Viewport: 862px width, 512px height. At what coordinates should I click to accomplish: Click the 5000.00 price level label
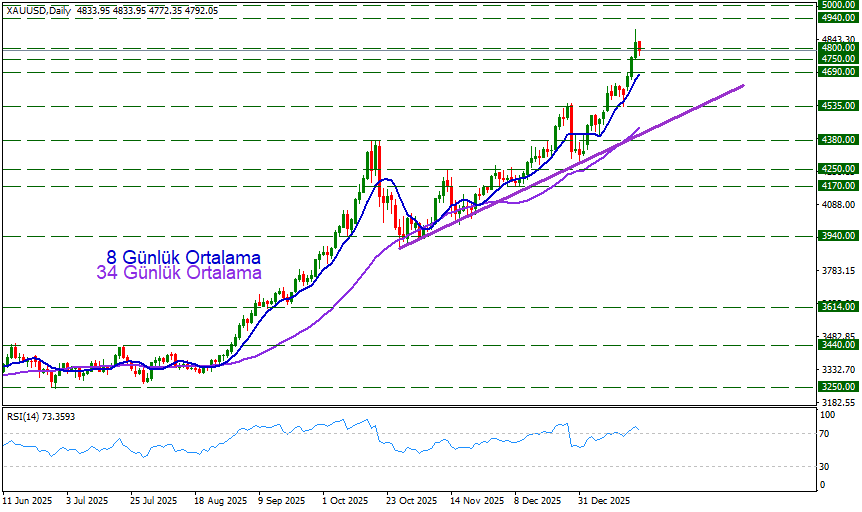tap(836, 5)
